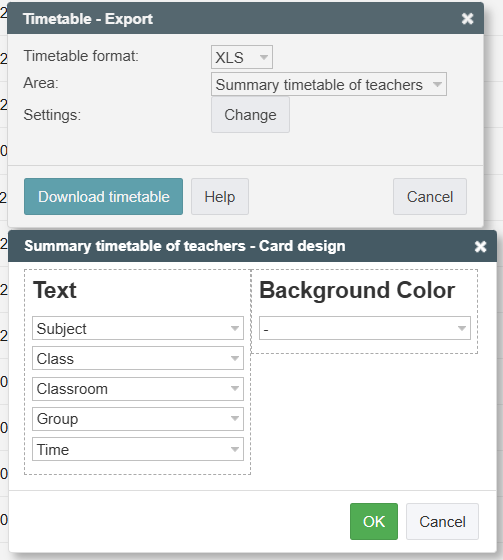The height and width of the screenshot is (560, 503).
Task: Click the Background Color heading
Action: tap(357, 290)
